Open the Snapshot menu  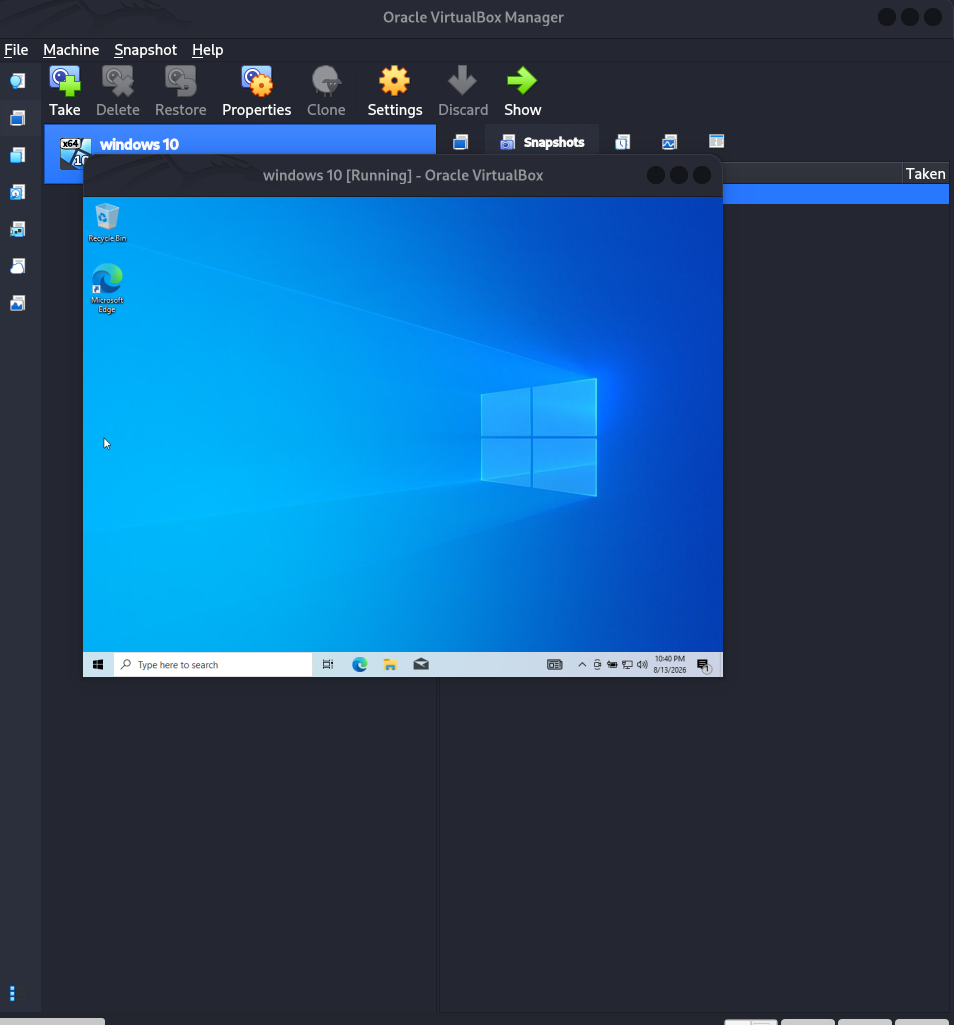(145, 50)
